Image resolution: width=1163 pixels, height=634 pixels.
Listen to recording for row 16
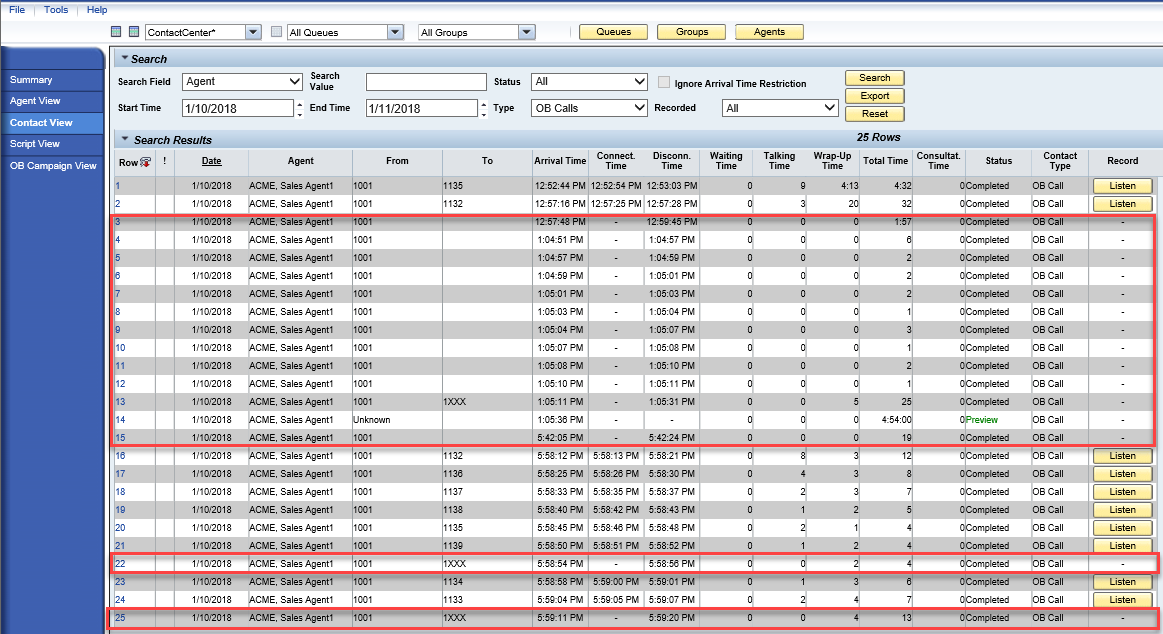(x=1122, y=456)
